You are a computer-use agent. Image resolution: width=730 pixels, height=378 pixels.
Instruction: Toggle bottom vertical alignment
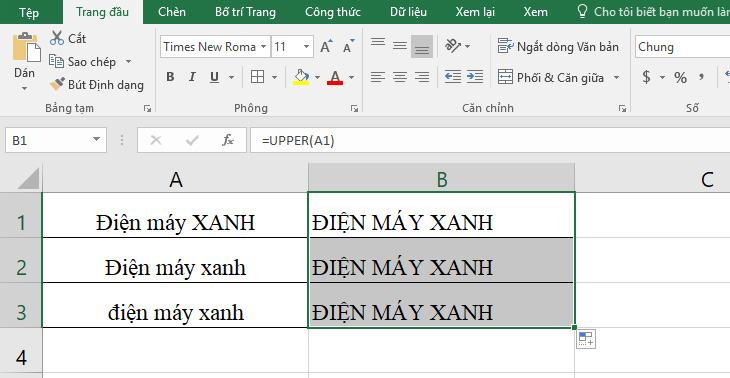(422, 46)
